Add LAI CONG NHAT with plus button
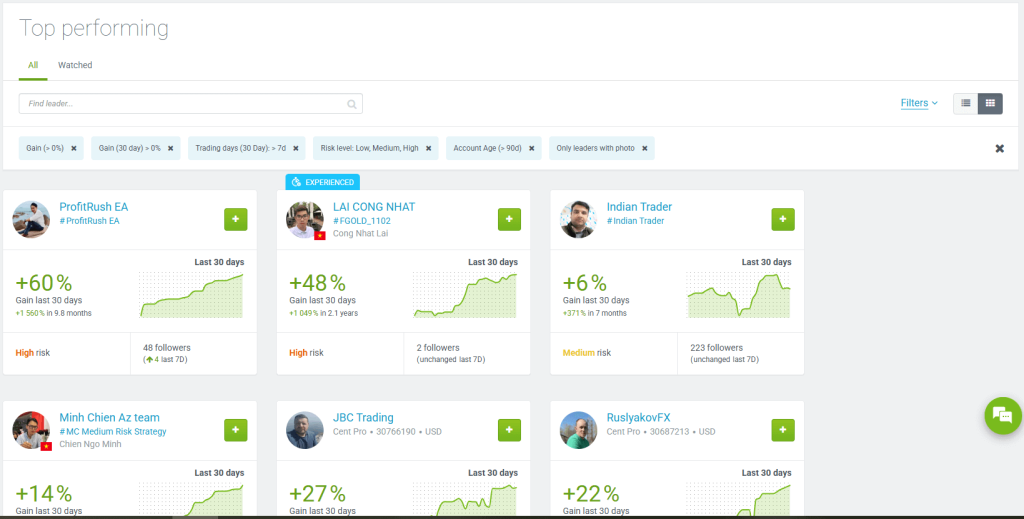 tap(509, 219)
